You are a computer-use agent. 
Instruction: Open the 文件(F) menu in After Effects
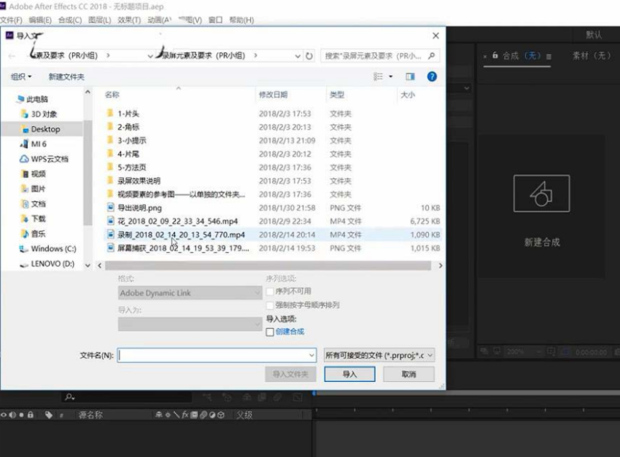(11, 20)
